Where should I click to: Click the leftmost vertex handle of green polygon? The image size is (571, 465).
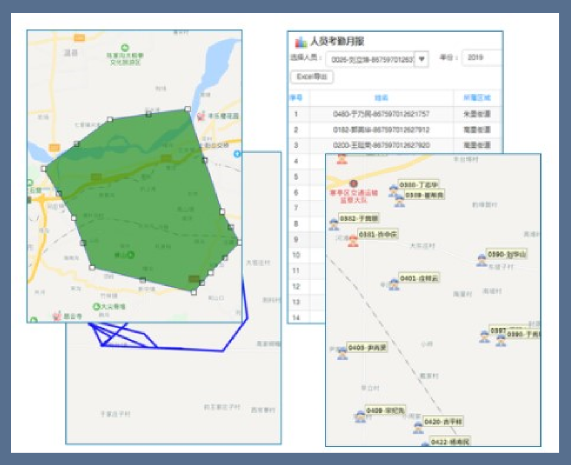coord(44,169)
